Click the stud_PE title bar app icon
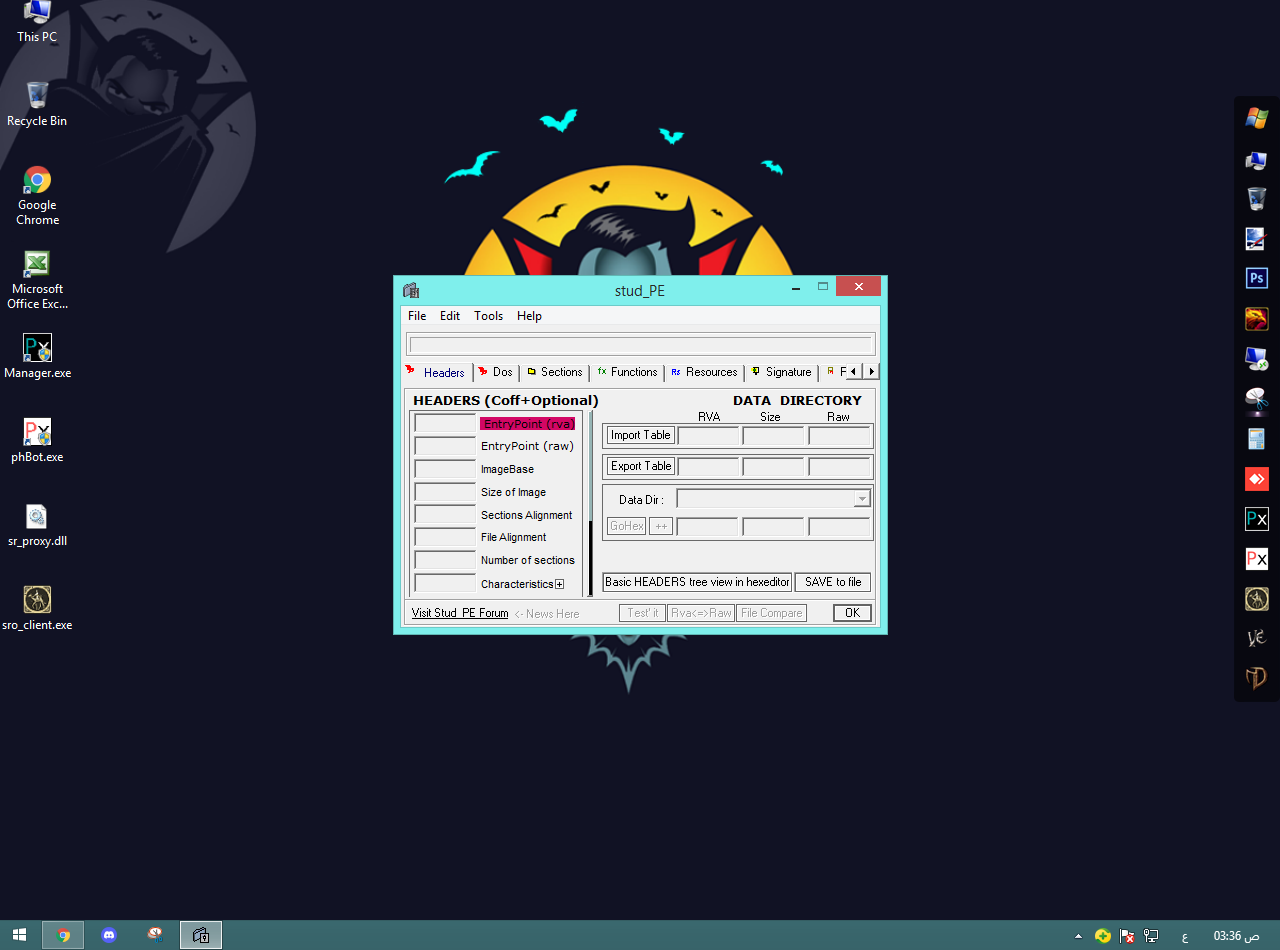 click(x=410, y=291)
